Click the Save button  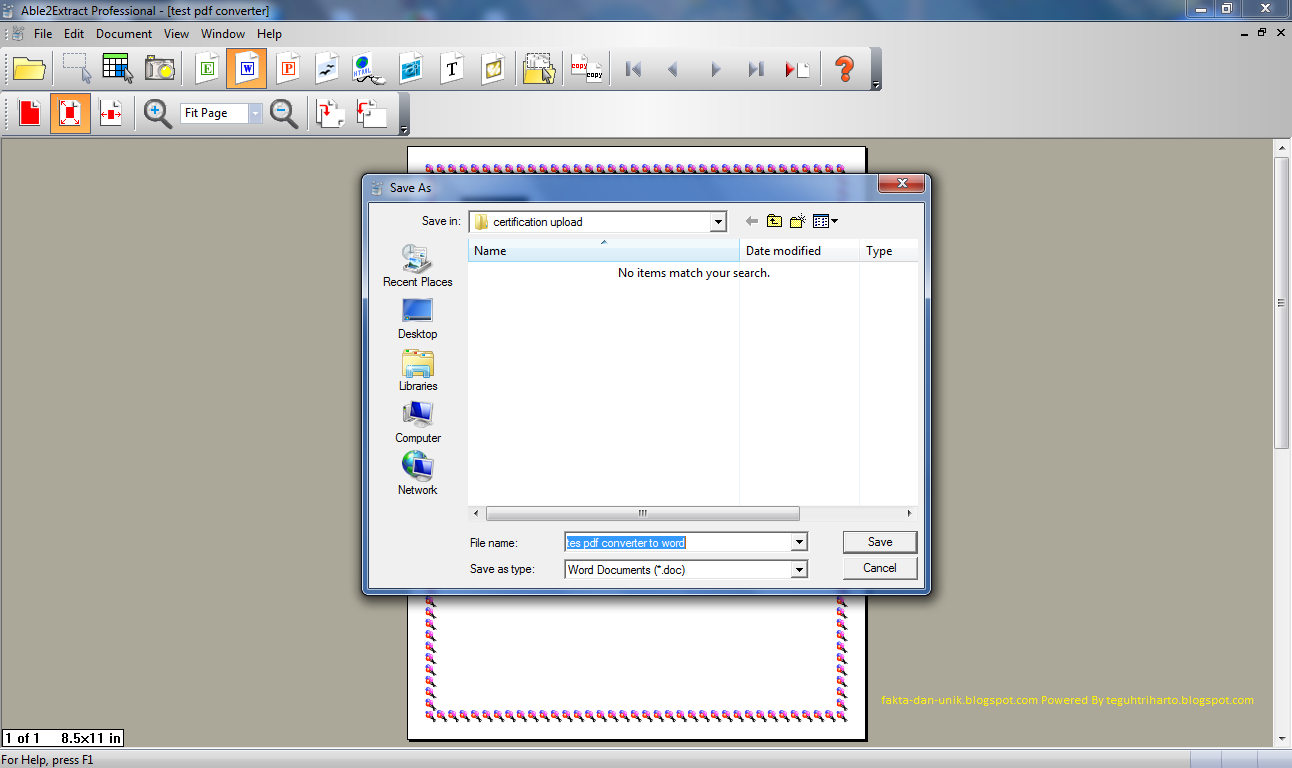click(x=880, y=542)
